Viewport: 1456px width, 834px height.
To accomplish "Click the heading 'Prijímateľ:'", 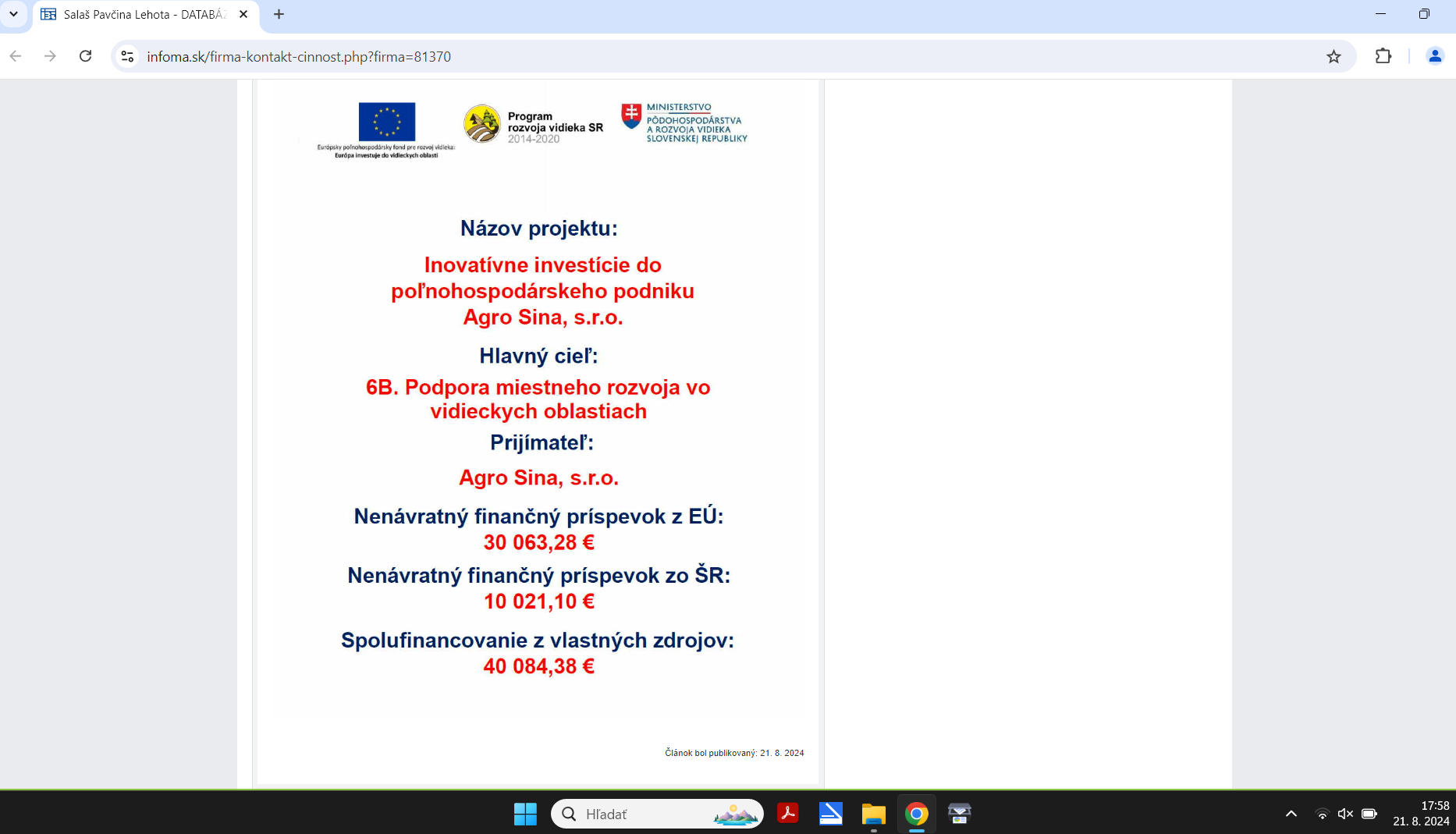I will coord(542,442).
